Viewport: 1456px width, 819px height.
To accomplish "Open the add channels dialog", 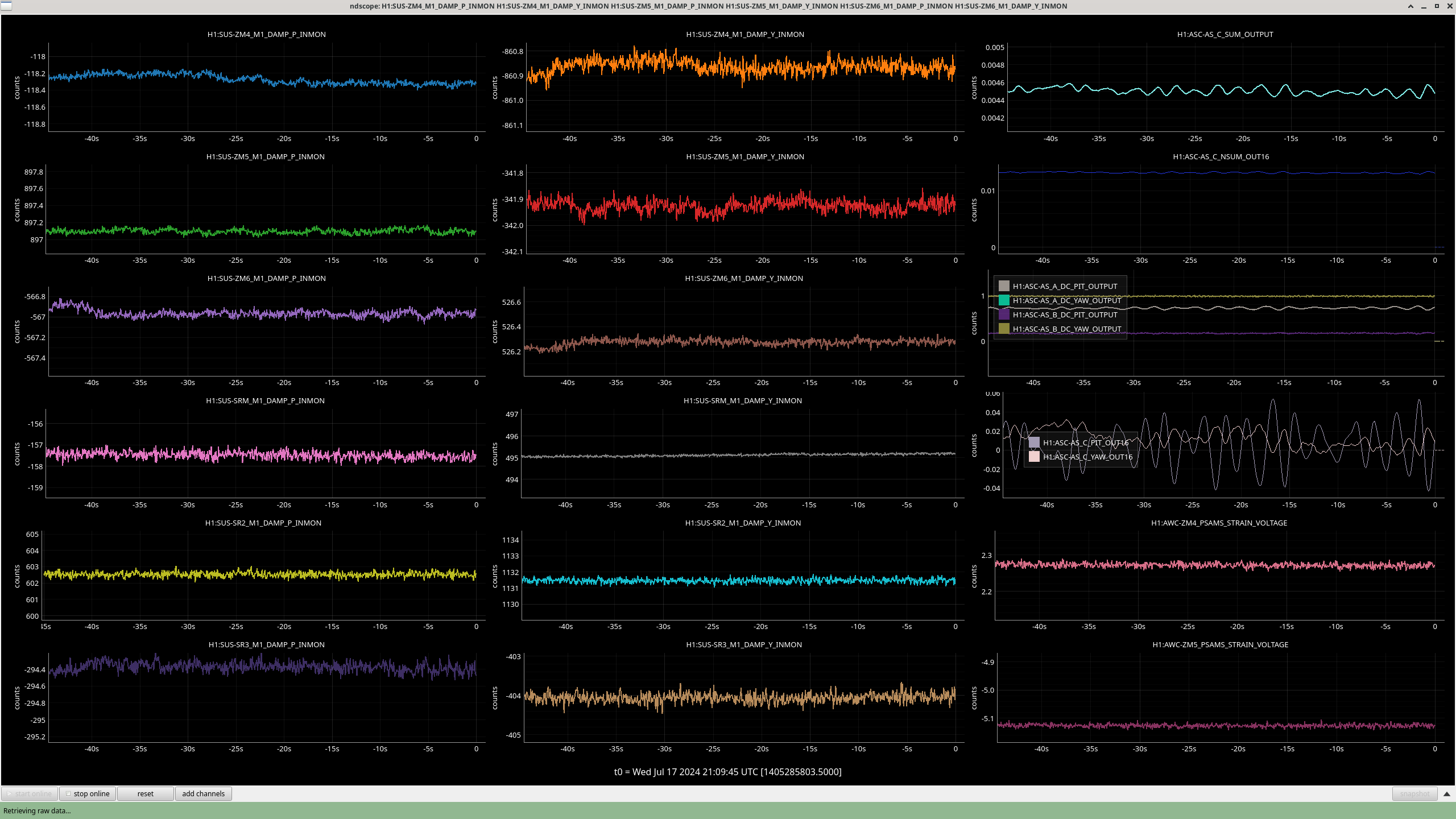I will [x=203, y=793].
